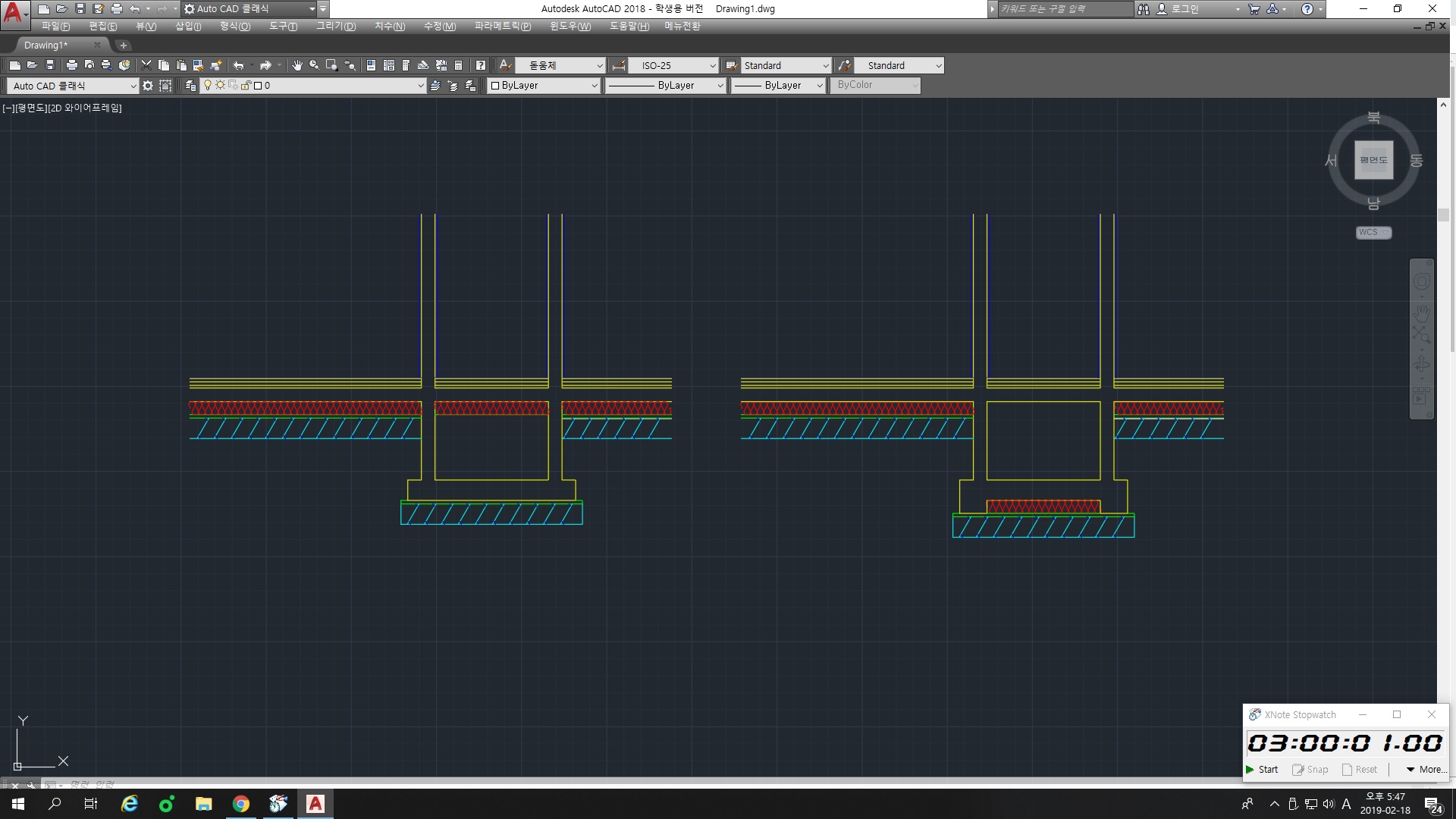Click the QuickCalc calculator icon
1456x819 pixels.
click(458, 65)
